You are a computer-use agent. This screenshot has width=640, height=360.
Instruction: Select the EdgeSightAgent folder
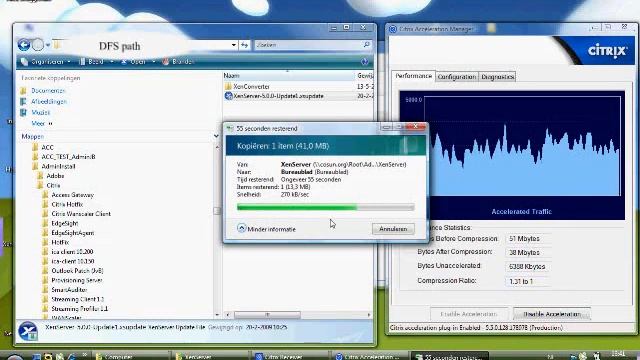click(x=73, y=233)
